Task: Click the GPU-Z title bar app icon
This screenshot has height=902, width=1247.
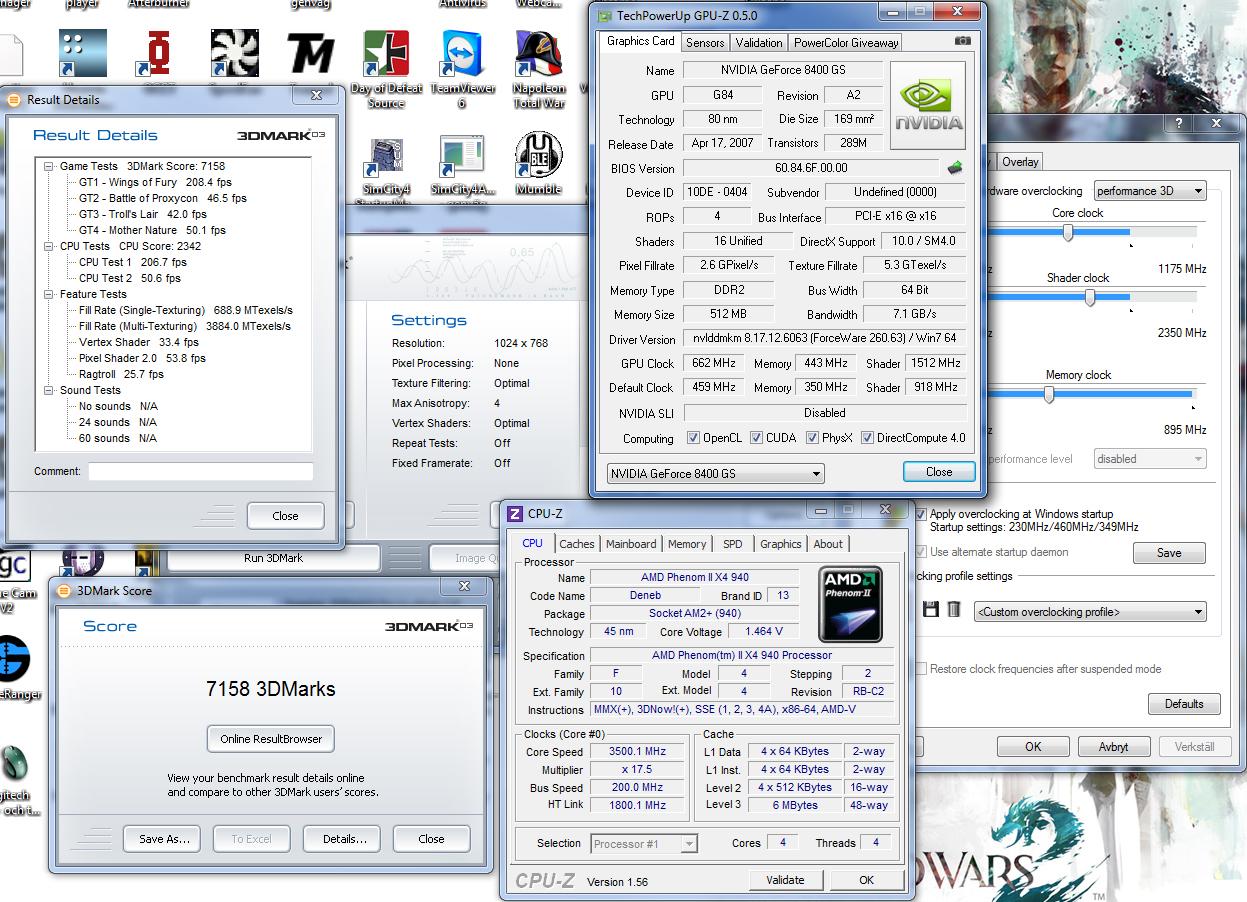Action: (603, 15)
